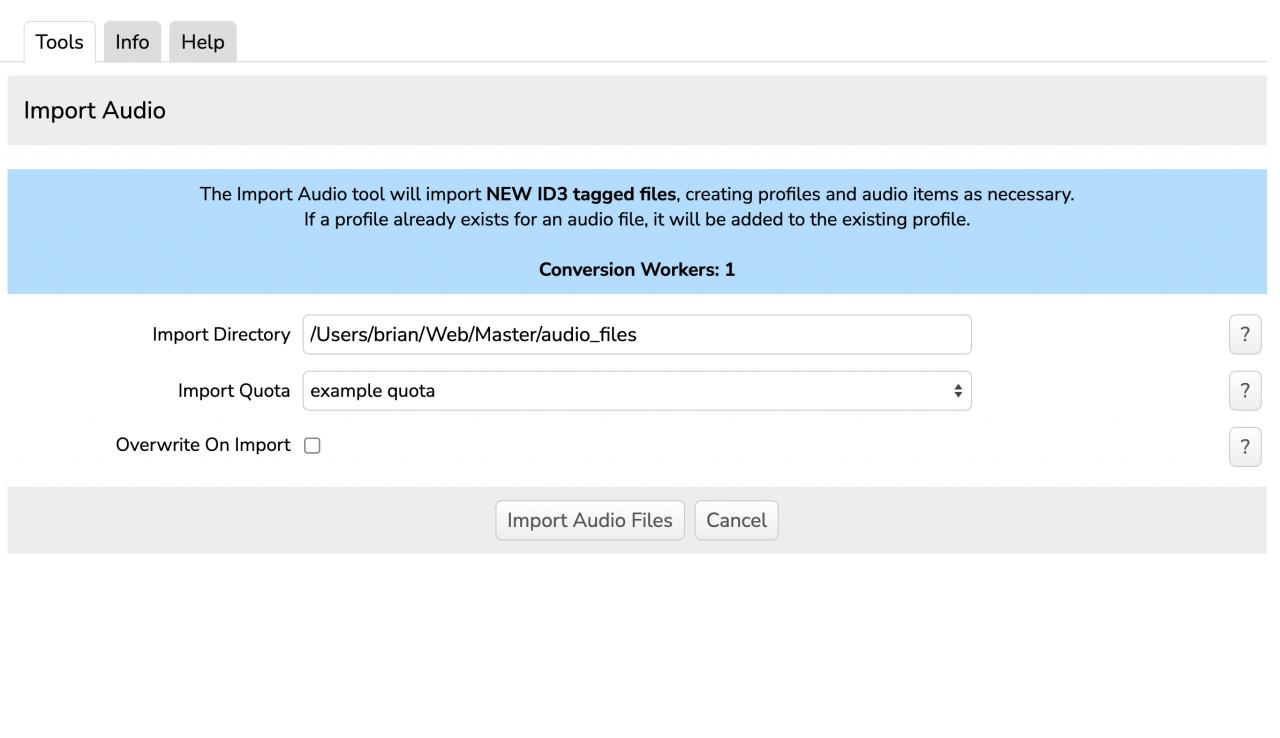Enable the Overwrite On Import checkbox
This screenshot has width=1280, height=738.
312,446
